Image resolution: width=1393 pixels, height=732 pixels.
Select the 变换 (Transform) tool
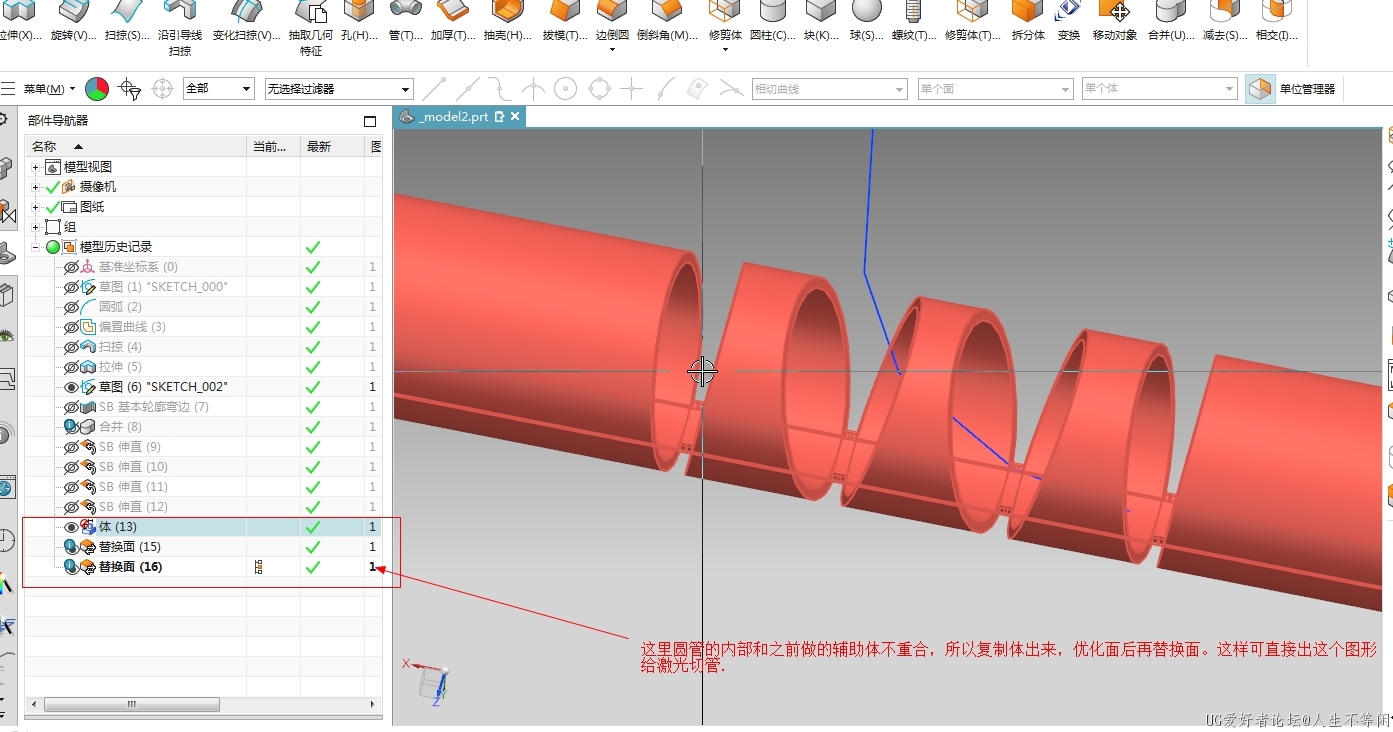coord(1068,22)
